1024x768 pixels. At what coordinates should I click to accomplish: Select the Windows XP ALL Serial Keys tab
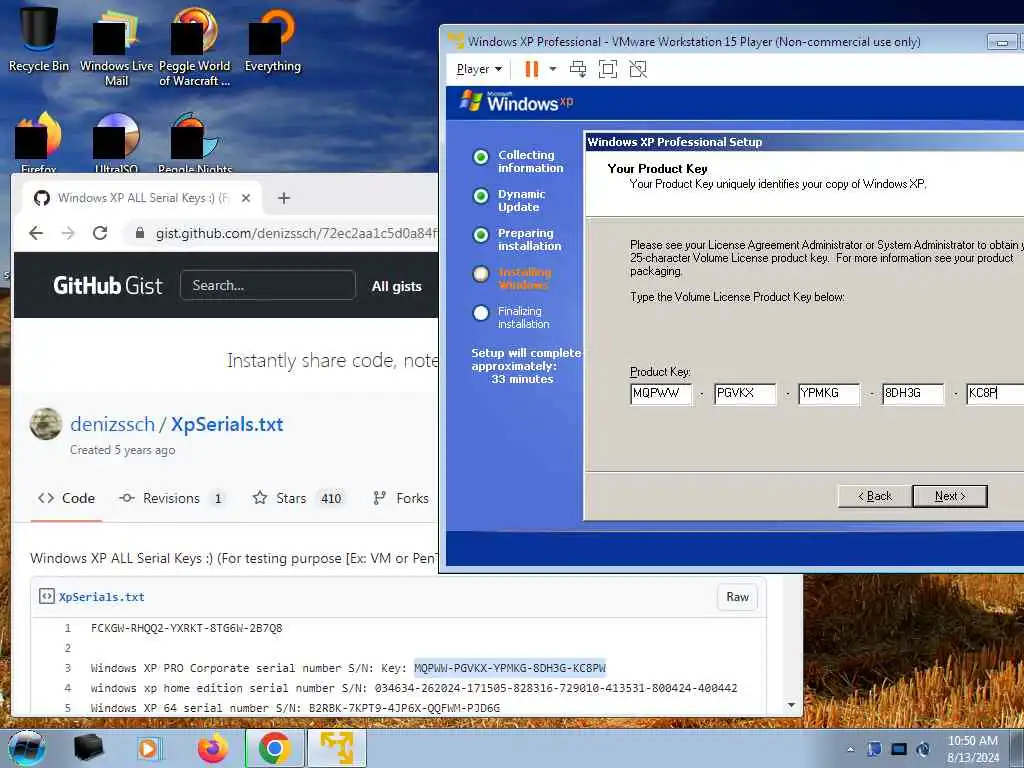point(142,198)
